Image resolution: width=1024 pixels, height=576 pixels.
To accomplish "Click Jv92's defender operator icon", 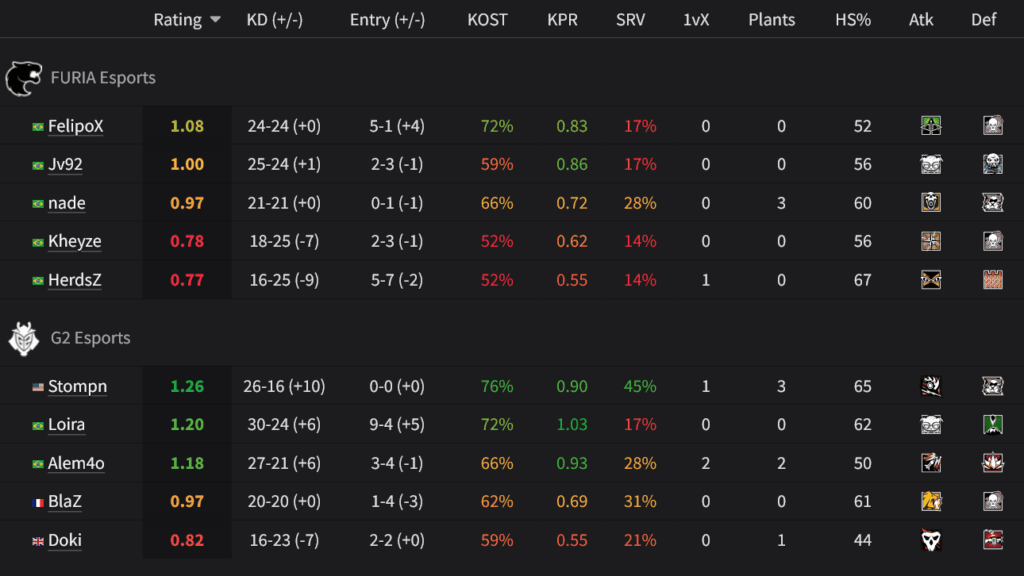I will [x=993, y=163].
